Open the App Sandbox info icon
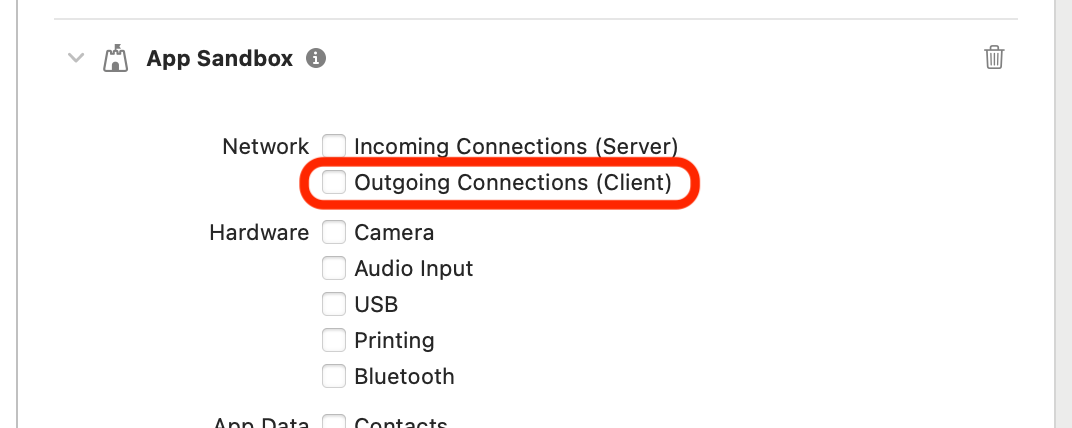Screen dimensions: 1072x428 (x=315, y=58)
